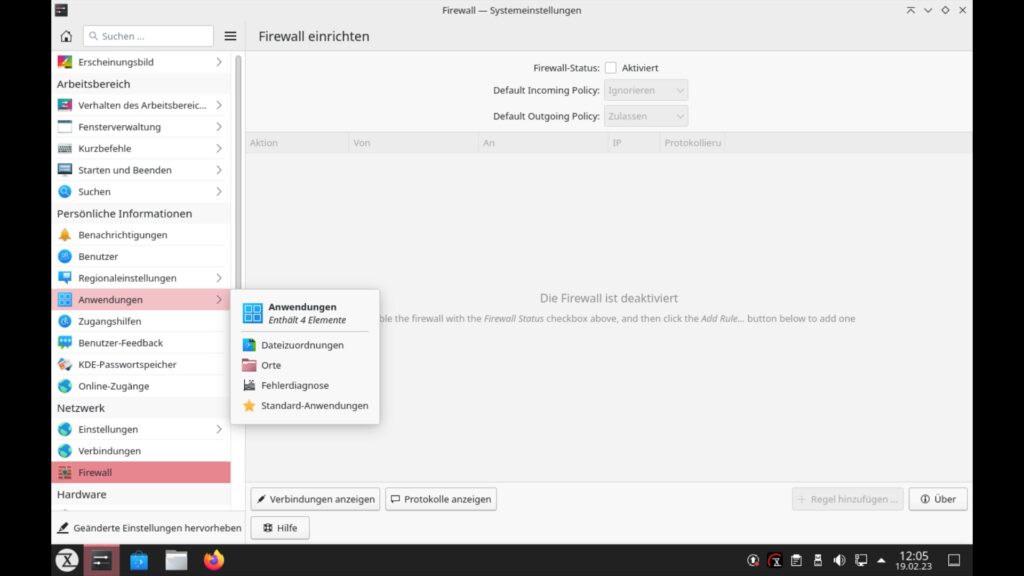Open the application launcher in taskbar
Image resolution: width=1024 pixels, height=576 pixels.
pos(67,560)
